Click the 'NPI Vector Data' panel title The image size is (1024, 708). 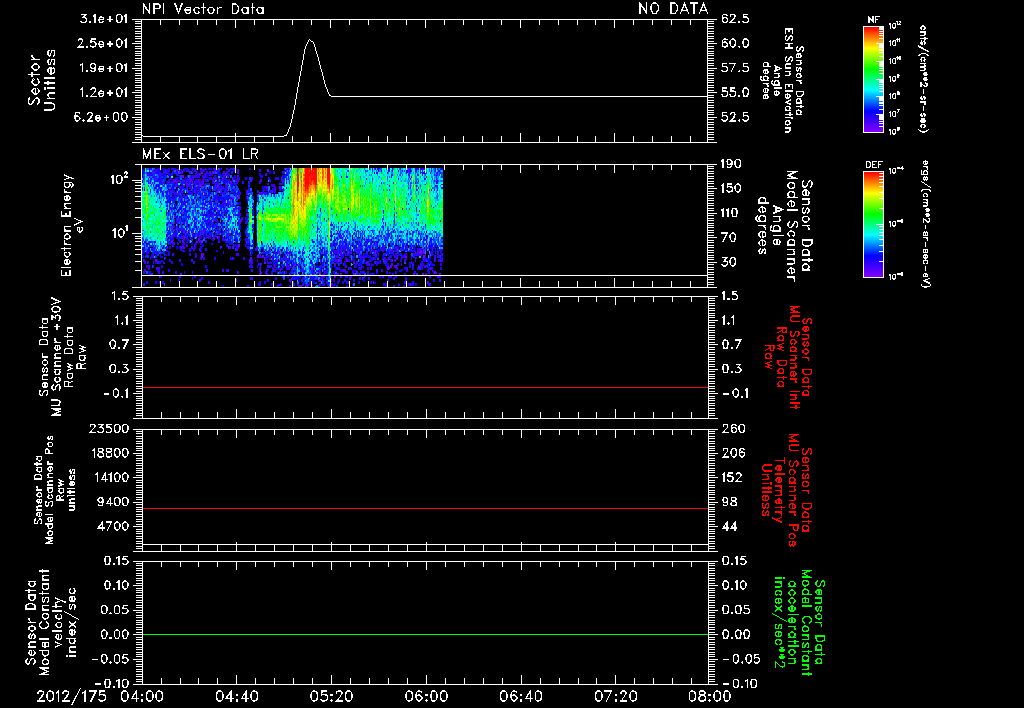point(203,9)
